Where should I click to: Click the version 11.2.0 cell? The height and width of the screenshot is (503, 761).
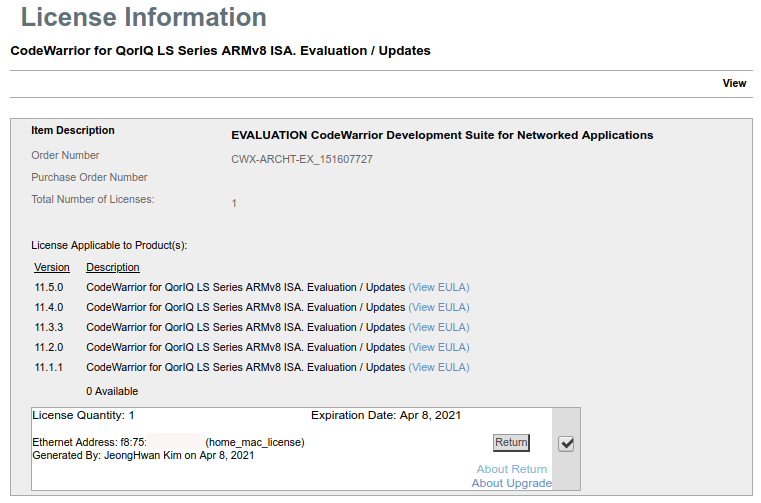click(x=49, y=347)
